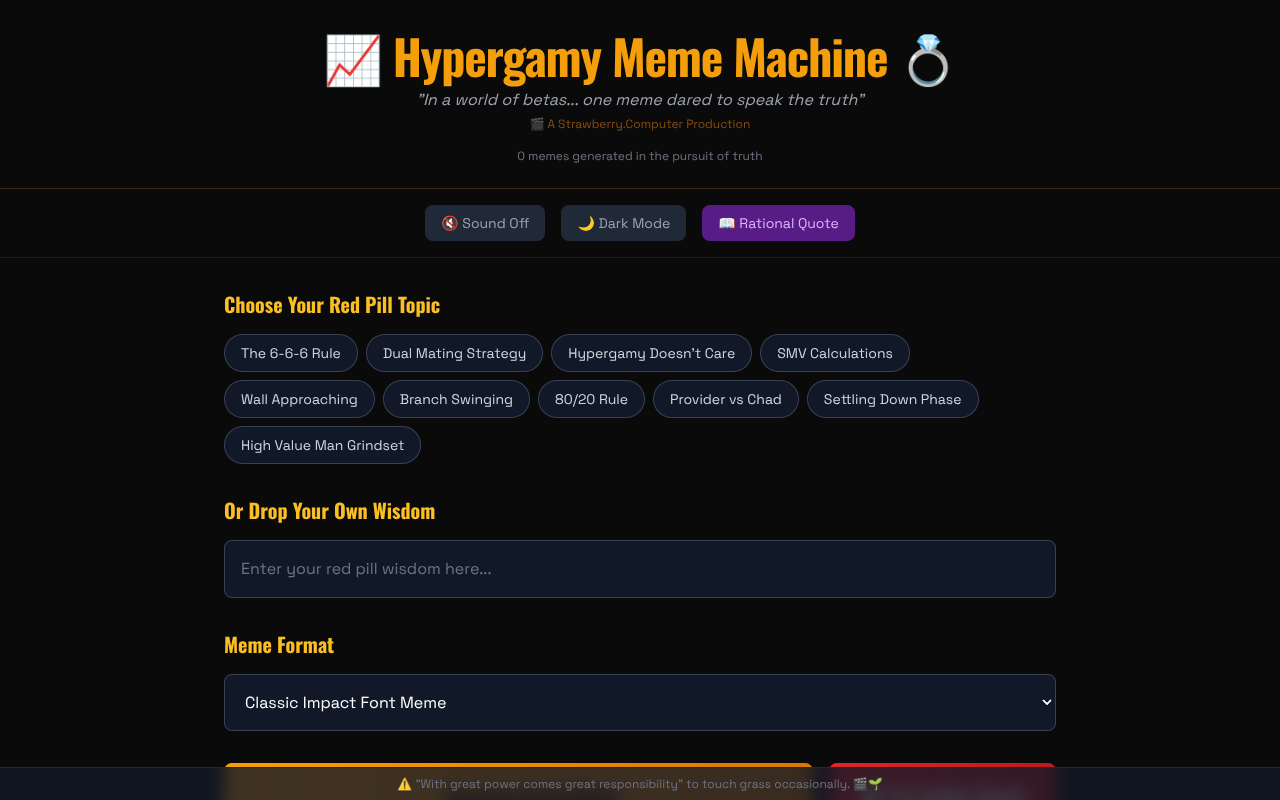1280x800 pixels.
Task: Open the Strawberry.Computer Production link
Action: [x=648, y=123]
